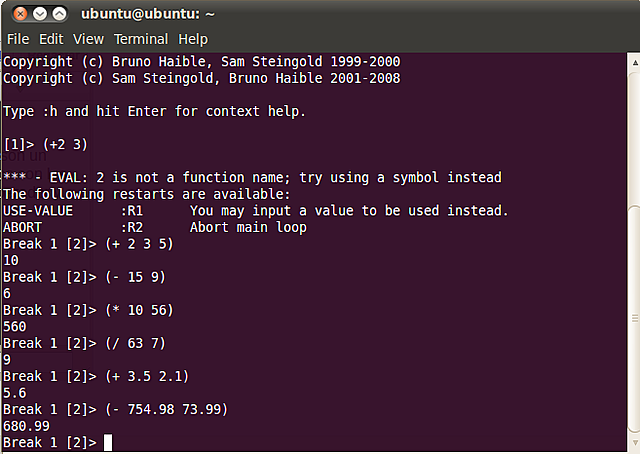Click the 'Type :h and hit Enter' line
The height and width of the screenshot is (454, 640).
point(154,111)
